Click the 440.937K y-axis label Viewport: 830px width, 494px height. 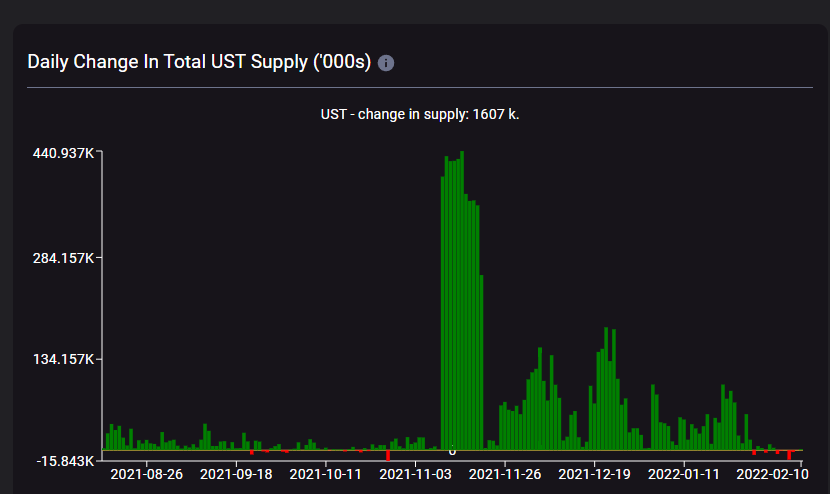63,153
